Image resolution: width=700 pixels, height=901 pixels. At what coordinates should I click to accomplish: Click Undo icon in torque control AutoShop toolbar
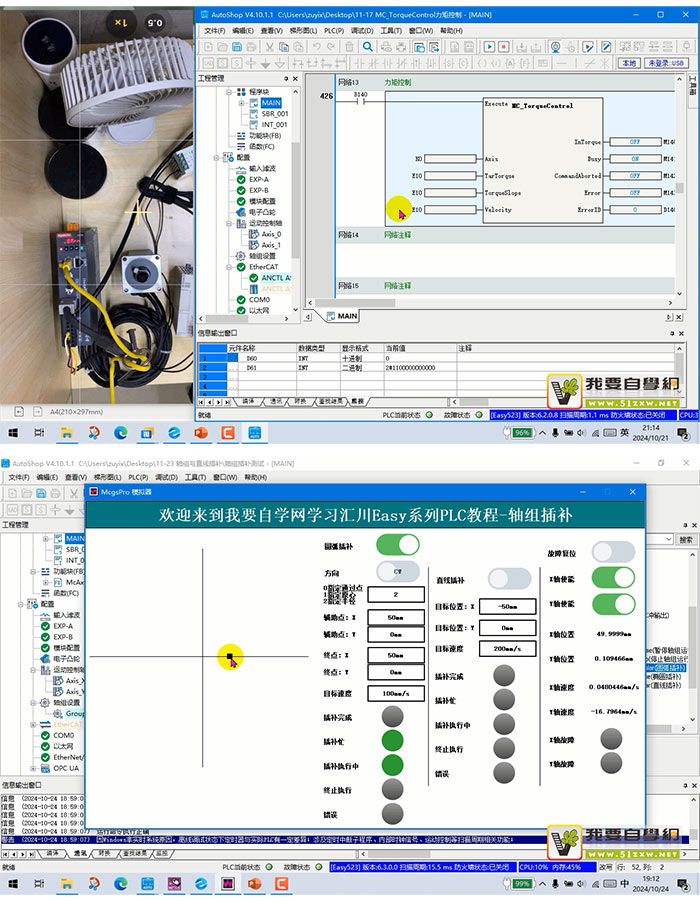point(316,47)
